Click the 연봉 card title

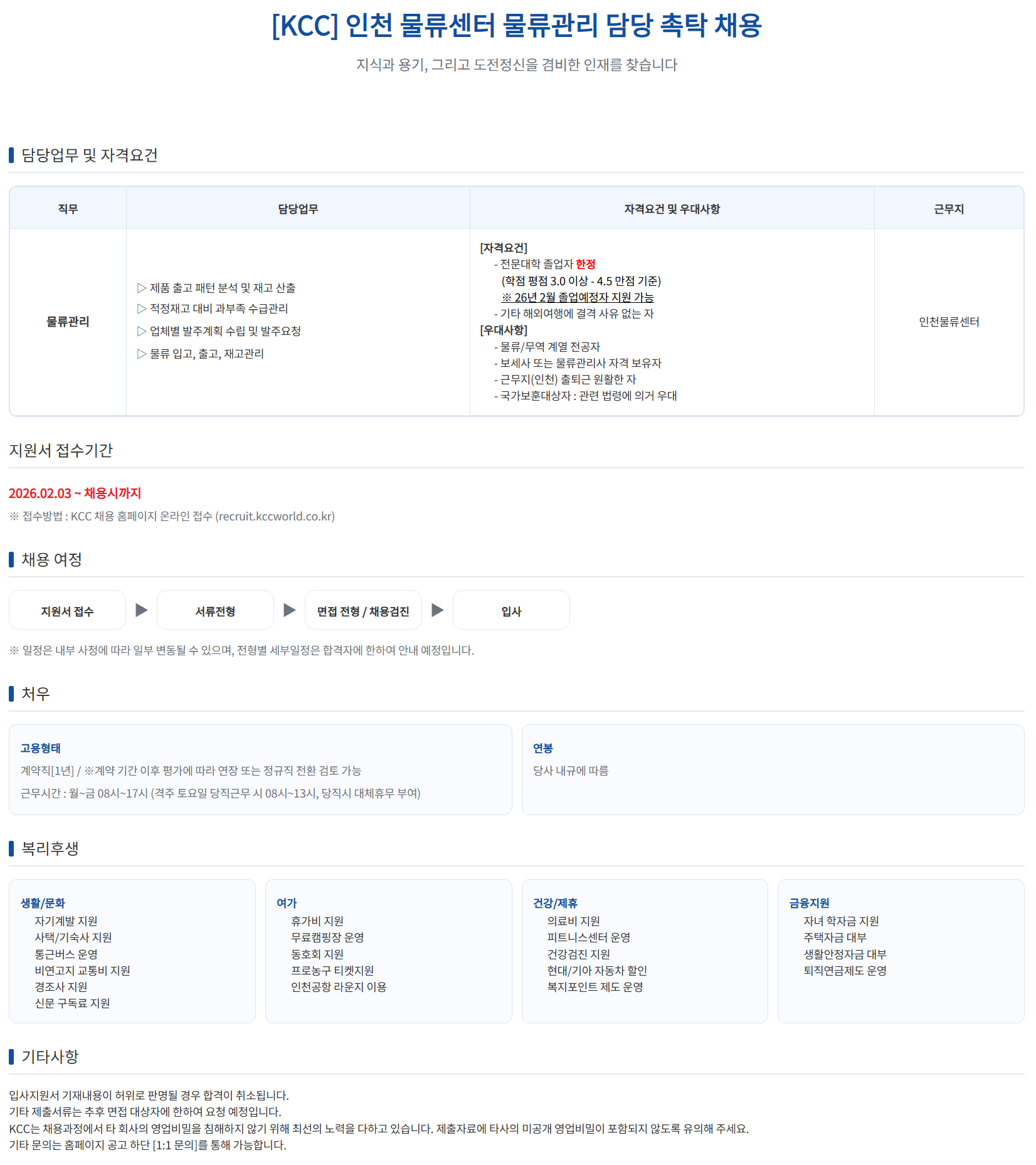(543, 748)
